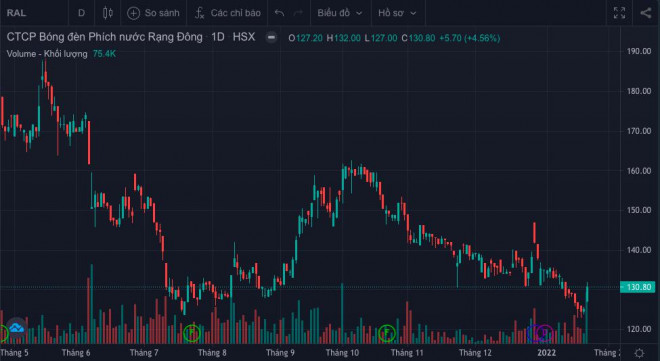The image size is (660, 361).
Task: Click the share chart icon
Action: 646,13
